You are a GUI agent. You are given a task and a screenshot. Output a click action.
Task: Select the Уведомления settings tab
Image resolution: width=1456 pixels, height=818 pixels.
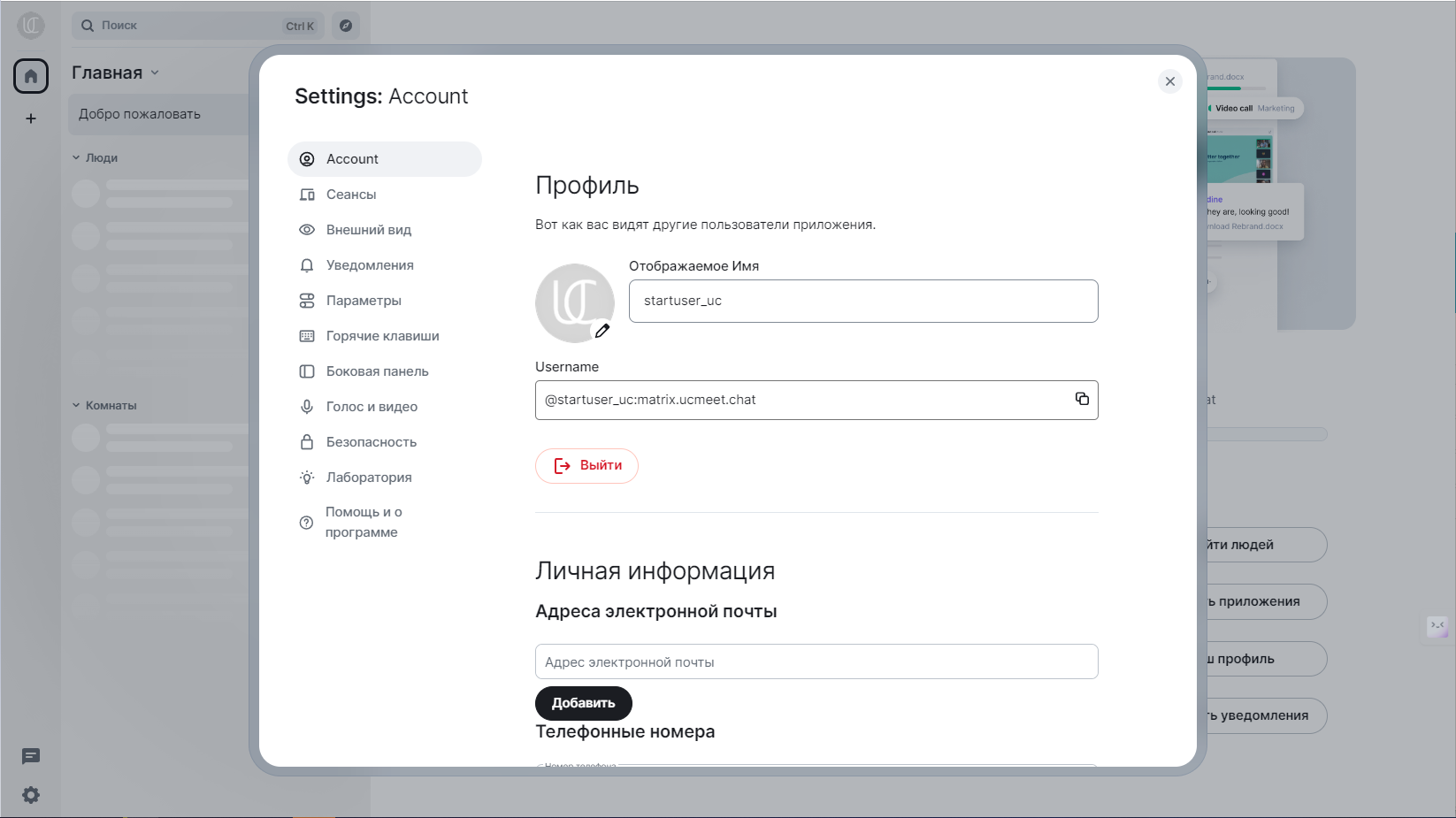pyautogui.click(x=370, y=265)
